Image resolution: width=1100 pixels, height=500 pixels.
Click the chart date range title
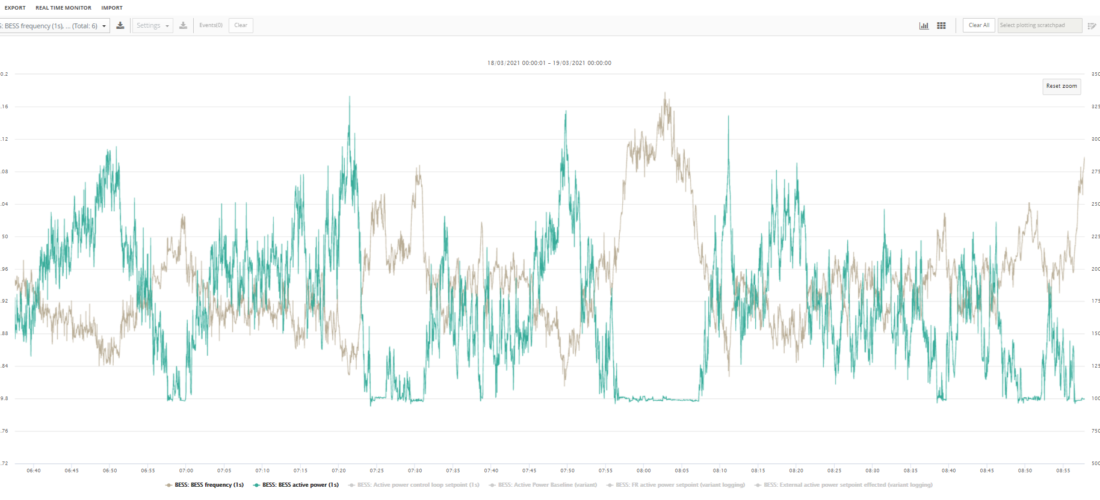pos(549,63)
